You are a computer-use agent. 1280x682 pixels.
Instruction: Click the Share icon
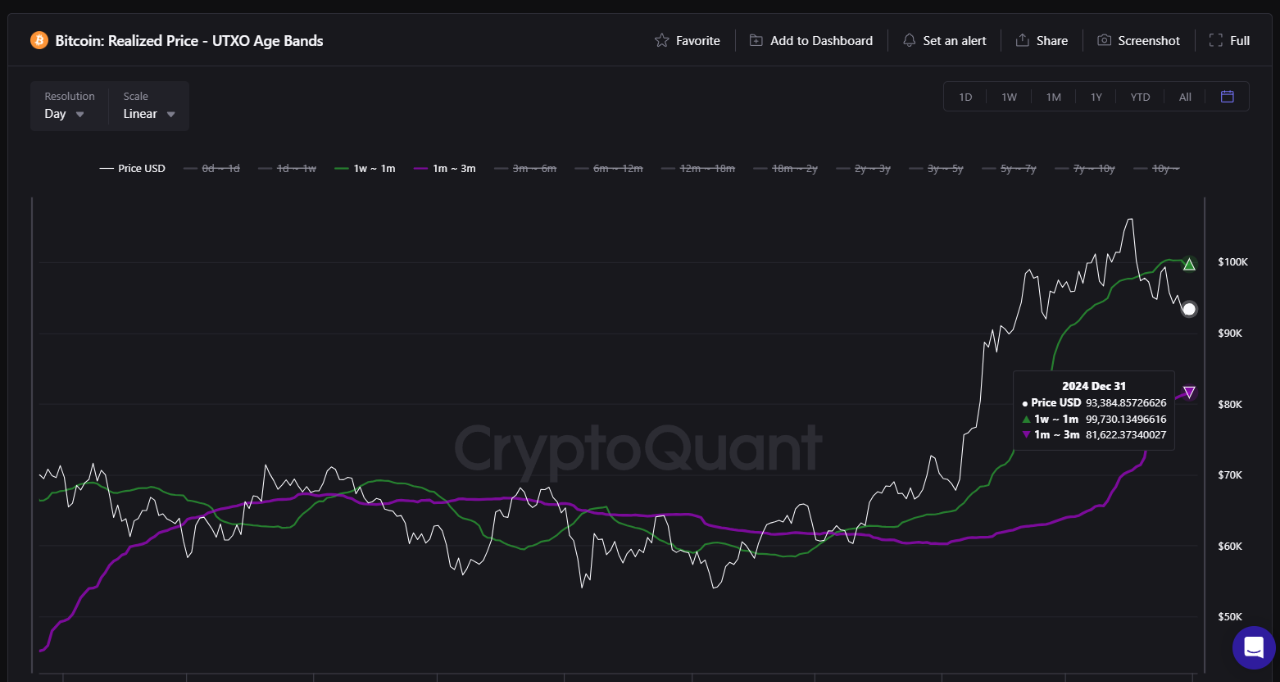(x=1023, y=40)
